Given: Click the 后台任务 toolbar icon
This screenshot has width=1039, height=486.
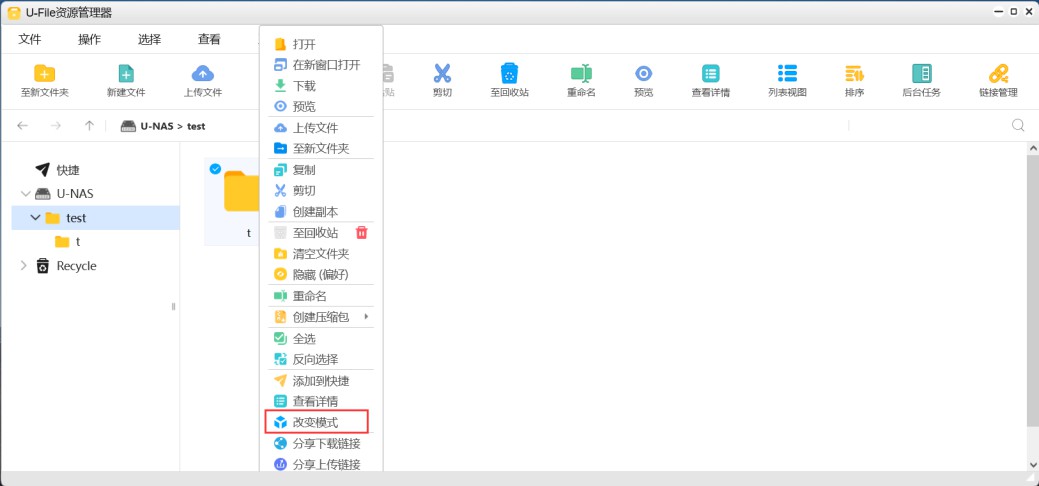Looking at the screenshot, I should pyautogui.click(x=921, y=74).
